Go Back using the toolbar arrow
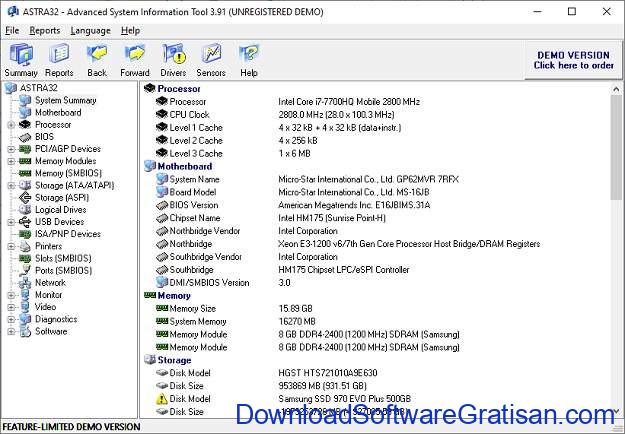Viewport: 625px width, 434px height. [x=97, y=60]
